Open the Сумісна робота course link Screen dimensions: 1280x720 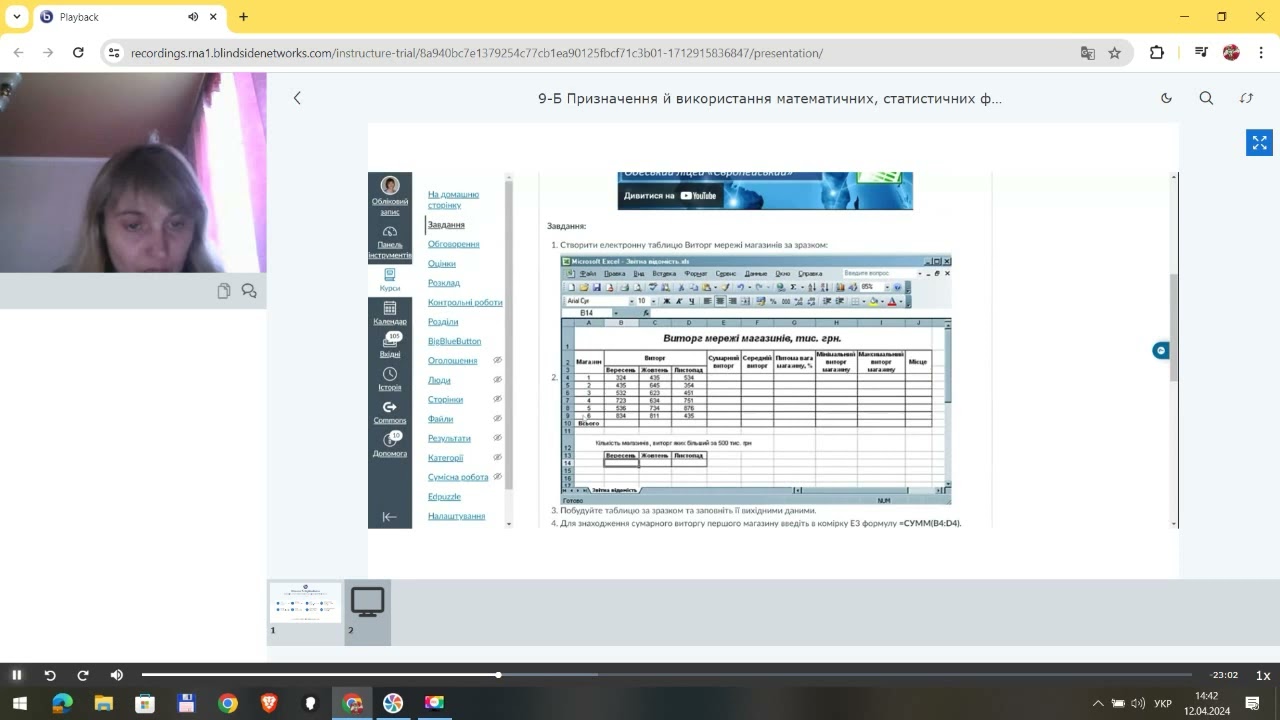(x=458, y=477)
